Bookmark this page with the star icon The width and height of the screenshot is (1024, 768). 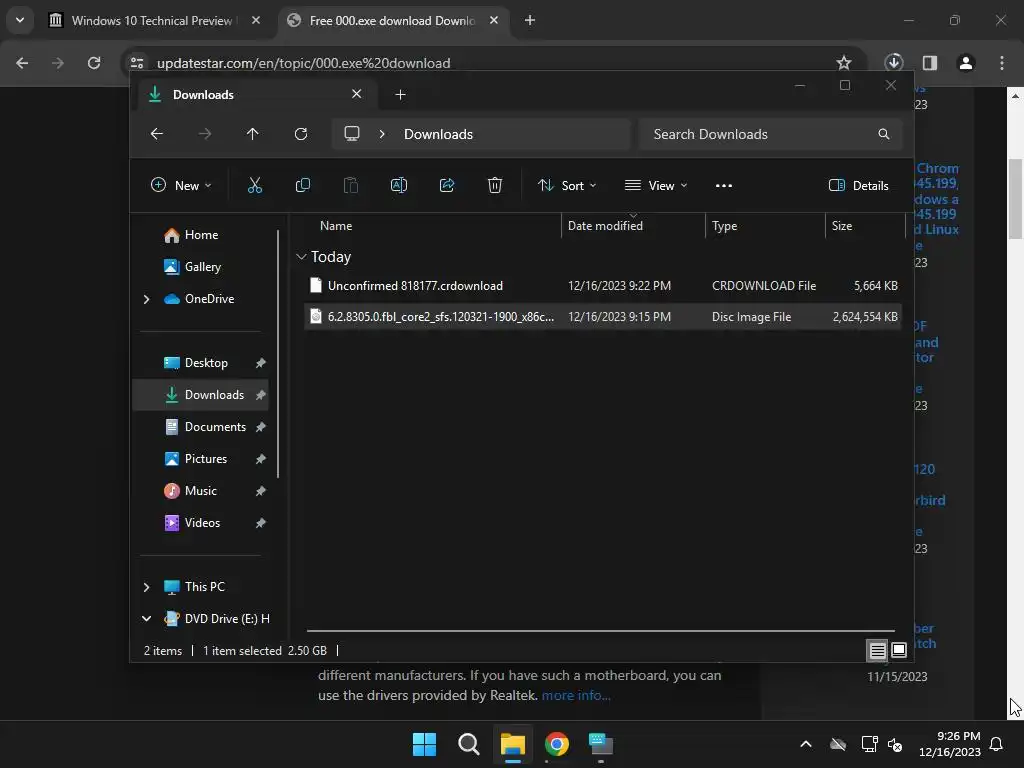coord(844,63)
